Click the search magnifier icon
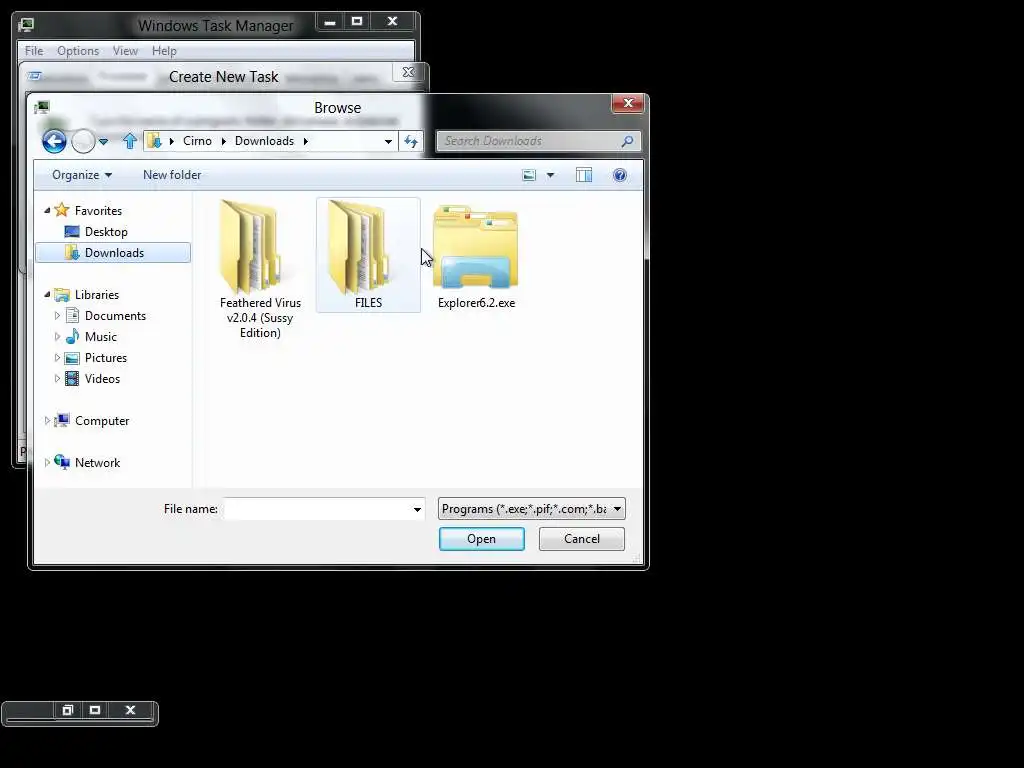The image size is (1024, 768). coord(628,141)
